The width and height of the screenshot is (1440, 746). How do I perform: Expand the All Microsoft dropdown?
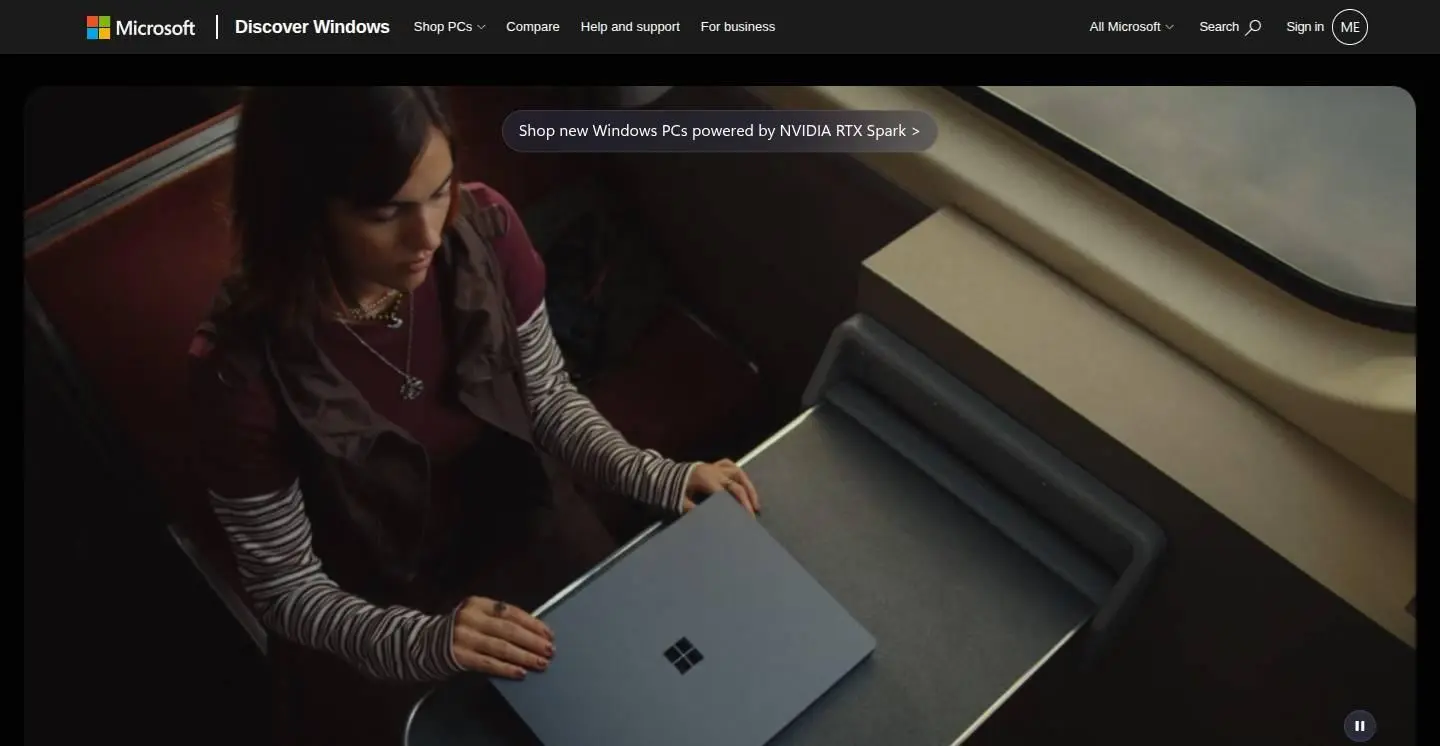click(x=1131, y=27)
